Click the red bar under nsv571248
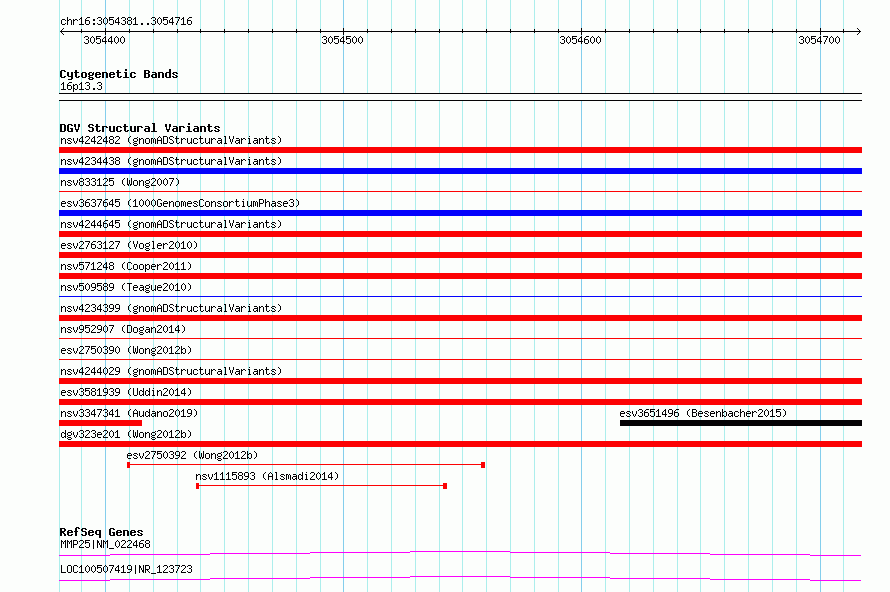This screenshot has width=890, height=592. 460,276
